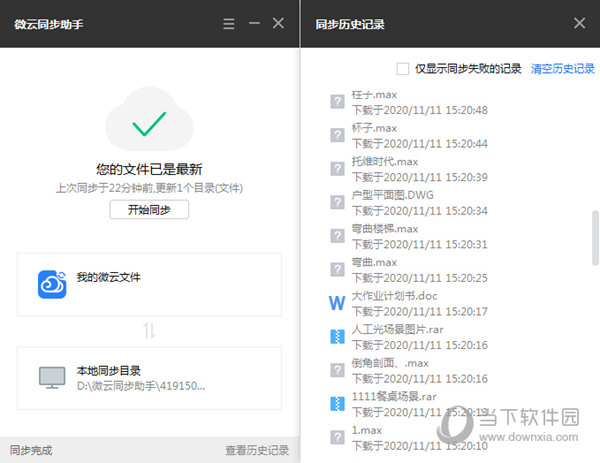
Task: Click the file icon for 托维时代.max
Action: [x=337, y=169]
